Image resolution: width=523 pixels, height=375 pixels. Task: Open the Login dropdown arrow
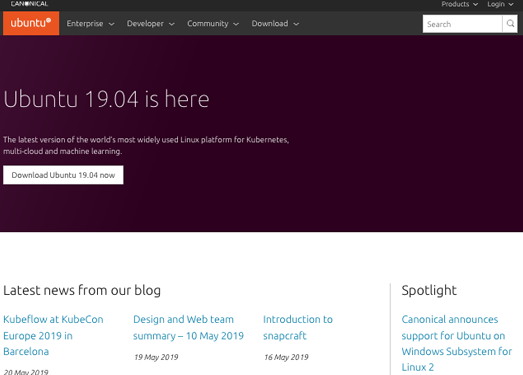click(511, 4)
